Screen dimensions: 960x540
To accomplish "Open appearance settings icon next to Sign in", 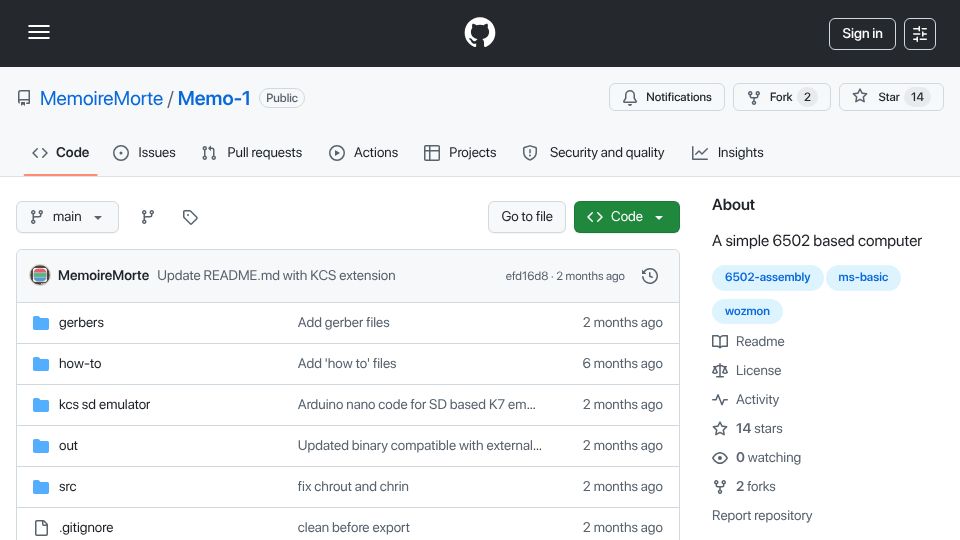I will coord(920,34).
